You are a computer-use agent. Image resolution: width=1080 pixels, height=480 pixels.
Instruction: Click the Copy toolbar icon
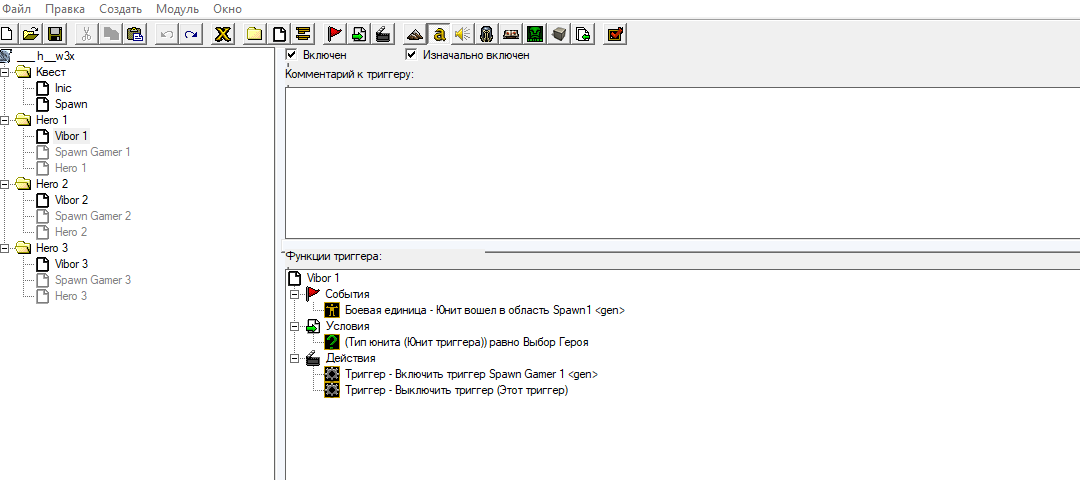click(x=110, y=33)
